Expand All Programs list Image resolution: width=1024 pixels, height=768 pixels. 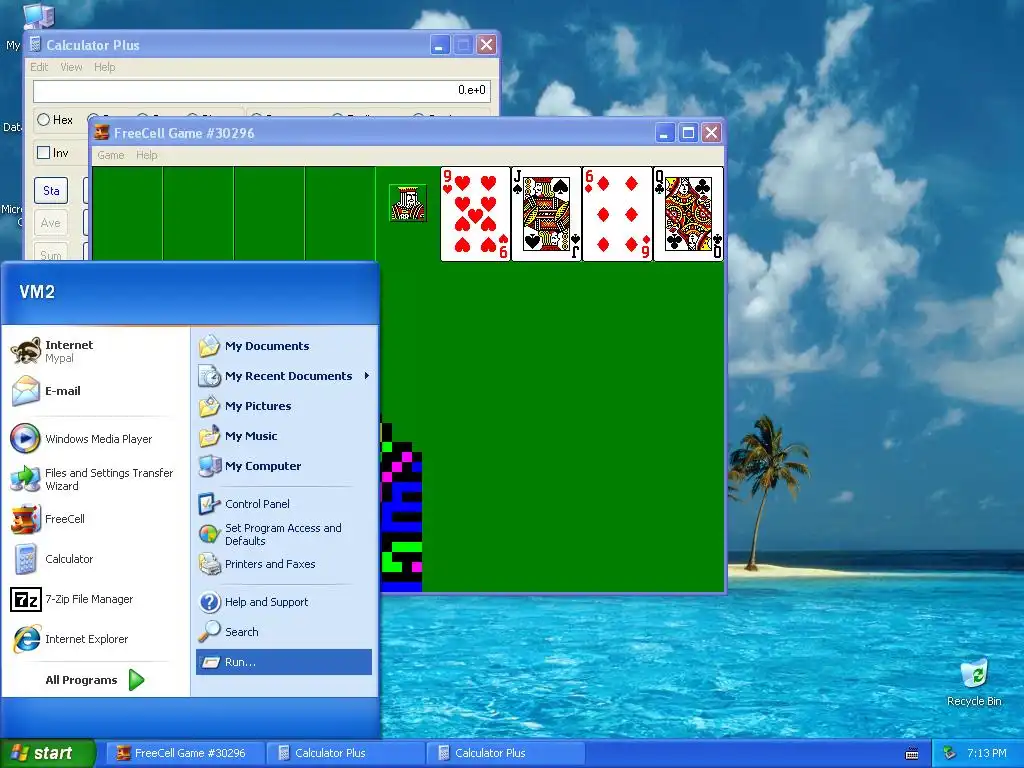coord(95,680)
